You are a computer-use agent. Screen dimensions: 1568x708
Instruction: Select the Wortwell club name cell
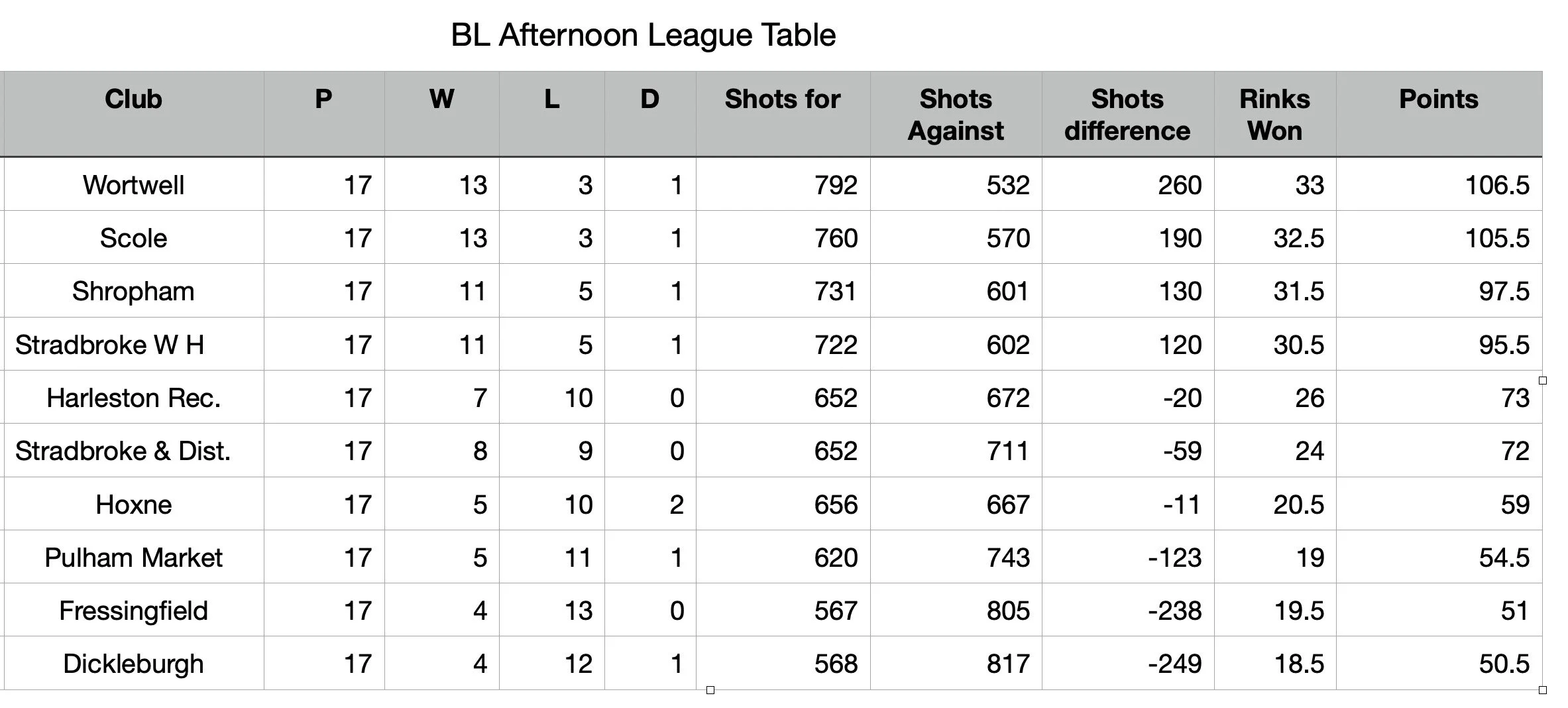coord(133,185)
